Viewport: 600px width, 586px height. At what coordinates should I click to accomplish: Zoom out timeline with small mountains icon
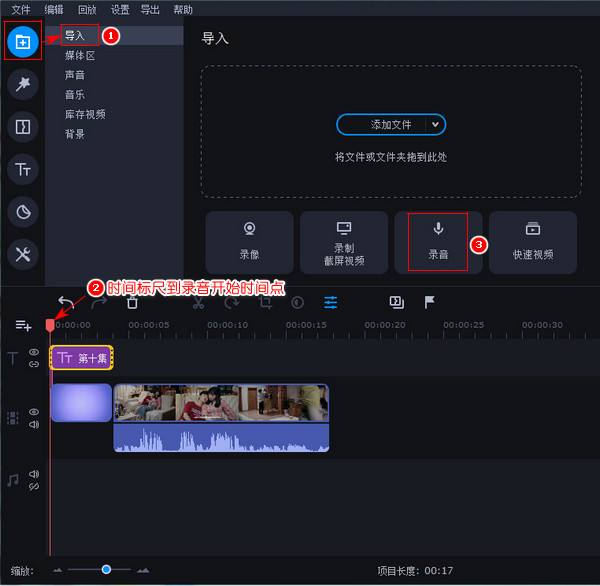coord(57,570)
